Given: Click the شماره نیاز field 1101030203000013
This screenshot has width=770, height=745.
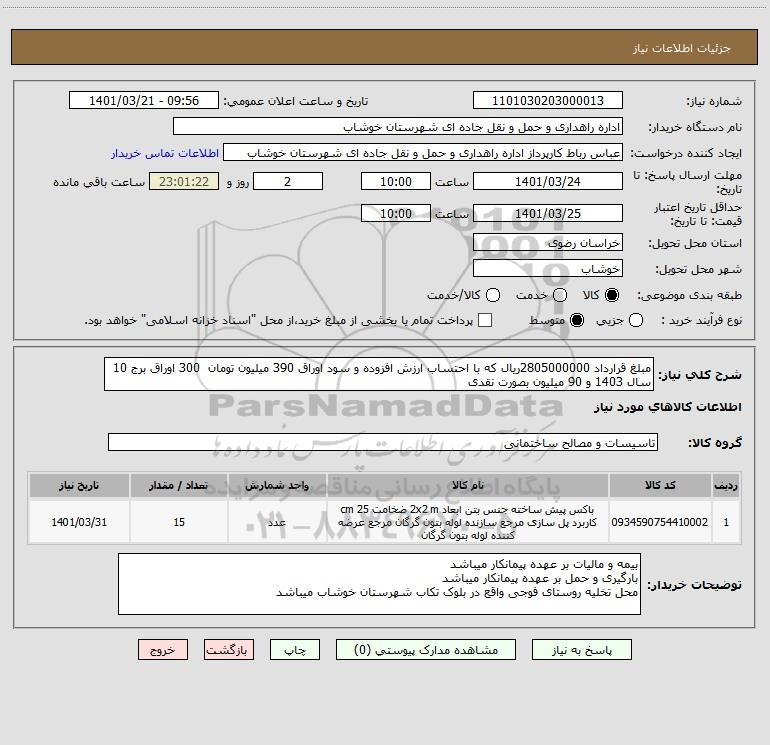Looking at the screenshot, I should [548, 101].
